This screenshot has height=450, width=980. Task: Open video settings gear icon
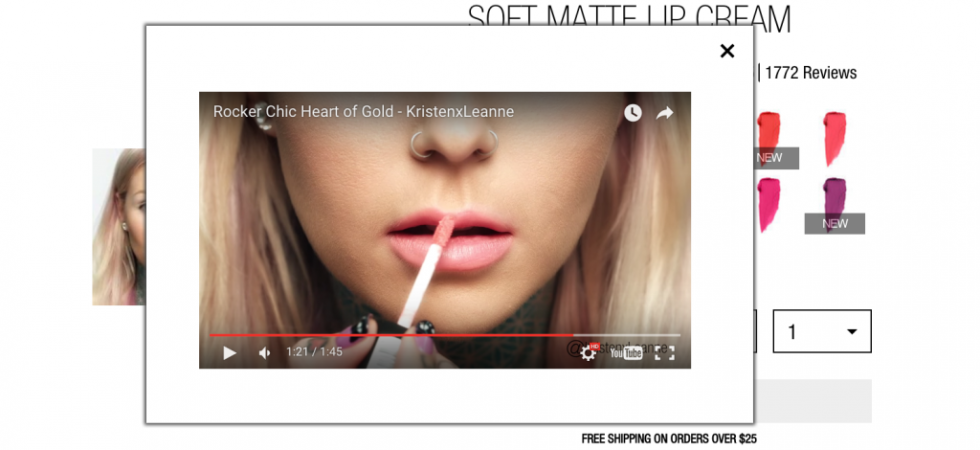588,353
